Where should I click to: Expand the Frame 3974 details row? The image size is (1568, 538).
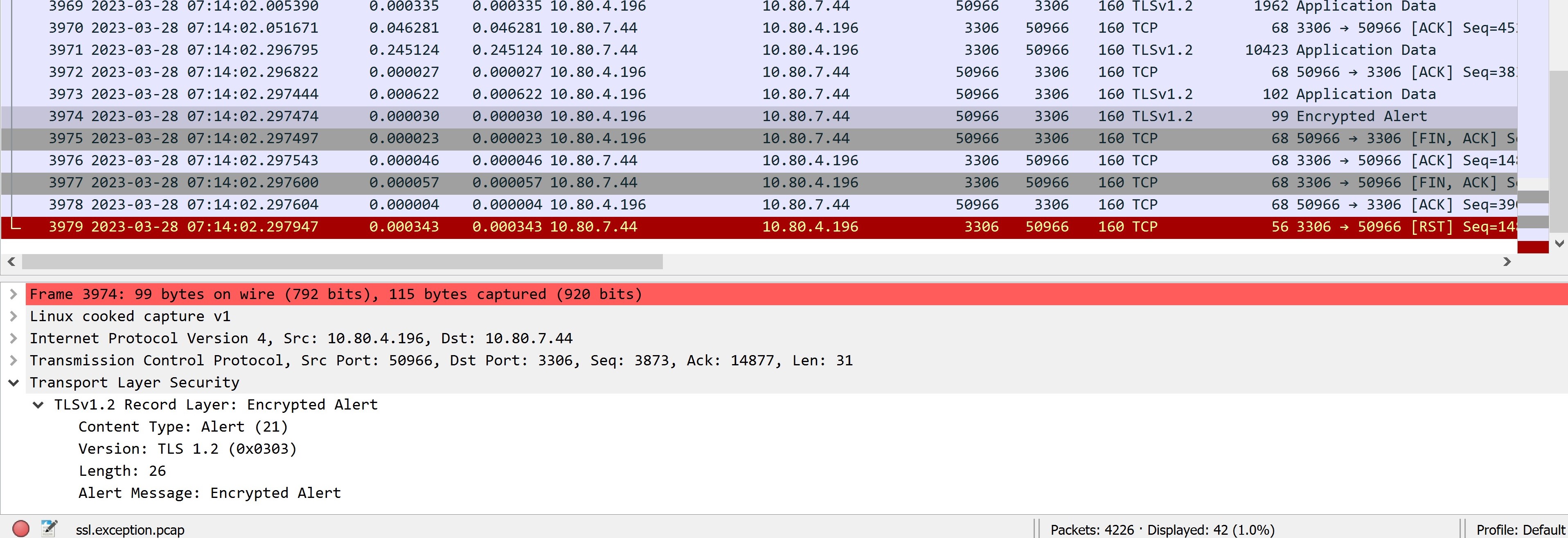pyautogui.click(x=14, y=294)
